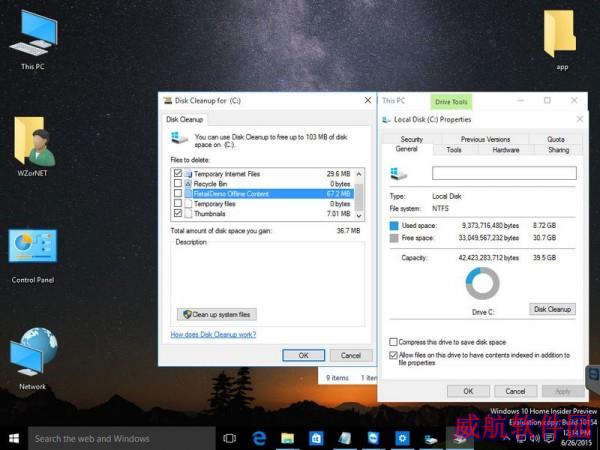The image size is (600, 450).
Task: Enable Compress this drive to save space
Action: tap(393, 342)
